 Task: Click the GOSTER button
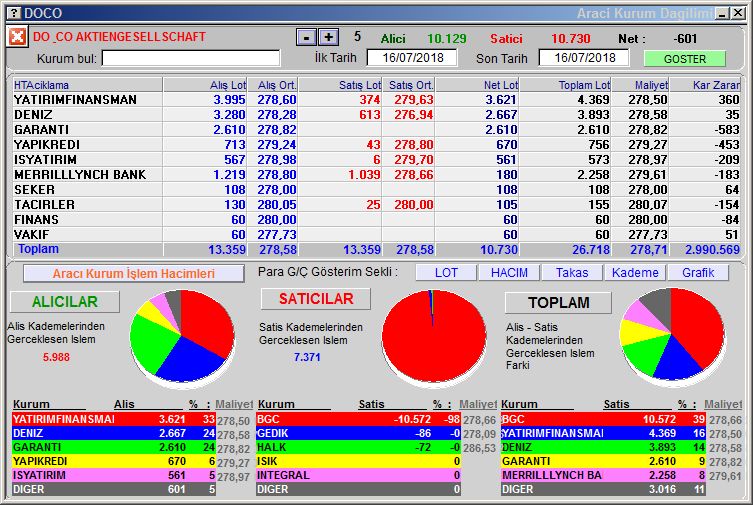(685, 59)
